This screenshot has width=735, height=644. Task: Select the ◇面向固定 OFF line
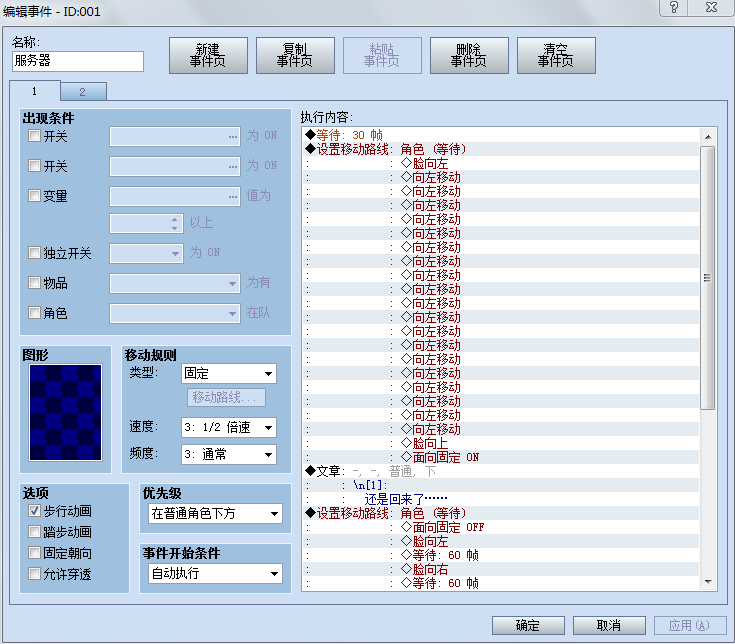pyautogui.click(x=501, y=527)
